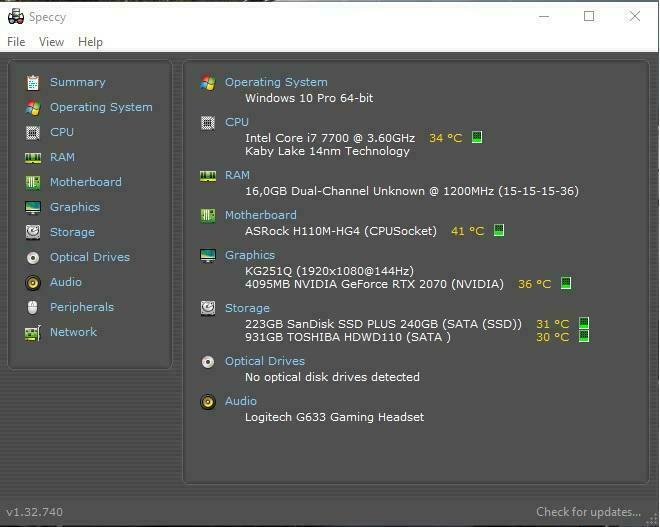Click the green temperature indicator beside 34 °C
Screen dimensions: 660x527
point(477,137)
